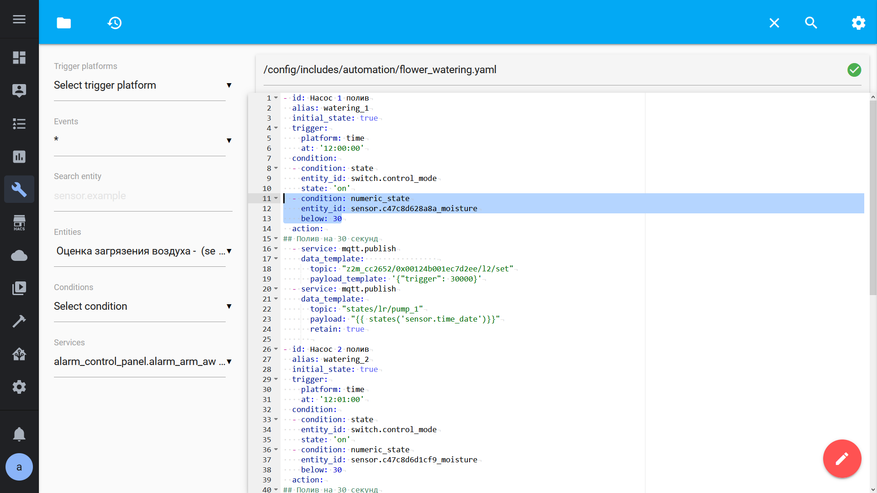Open the History chart sidebar item
The image size is (877, 493).
click(19, 157)
